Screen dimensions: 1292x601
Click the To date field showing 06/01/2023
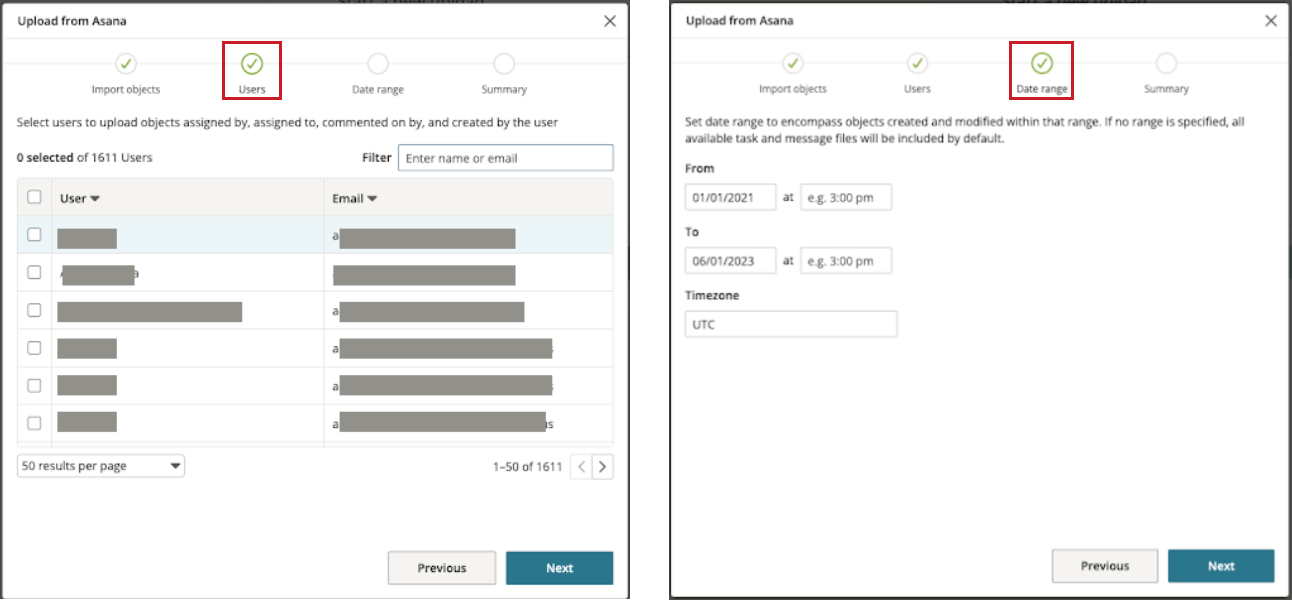pyautogui.click(x=730, y=261)
